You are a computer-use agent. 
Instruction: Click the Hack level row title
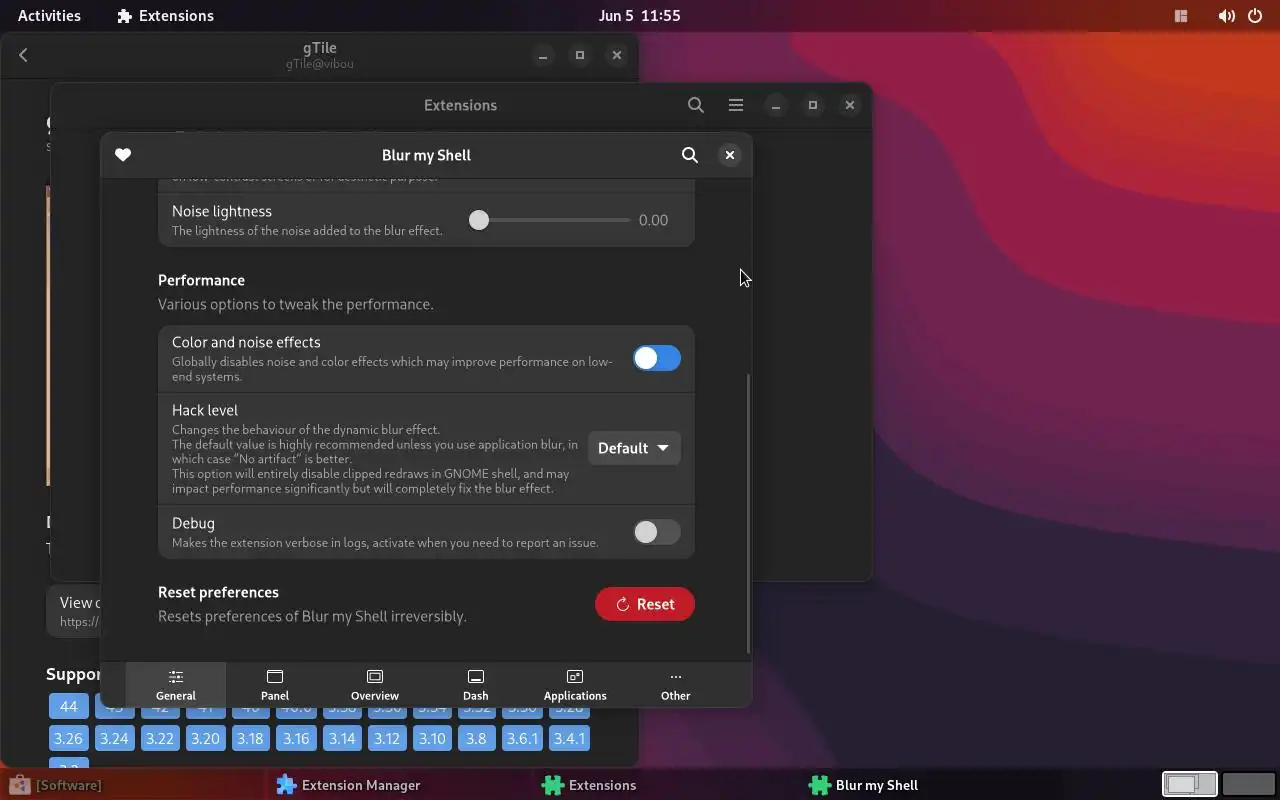[205, 410]
